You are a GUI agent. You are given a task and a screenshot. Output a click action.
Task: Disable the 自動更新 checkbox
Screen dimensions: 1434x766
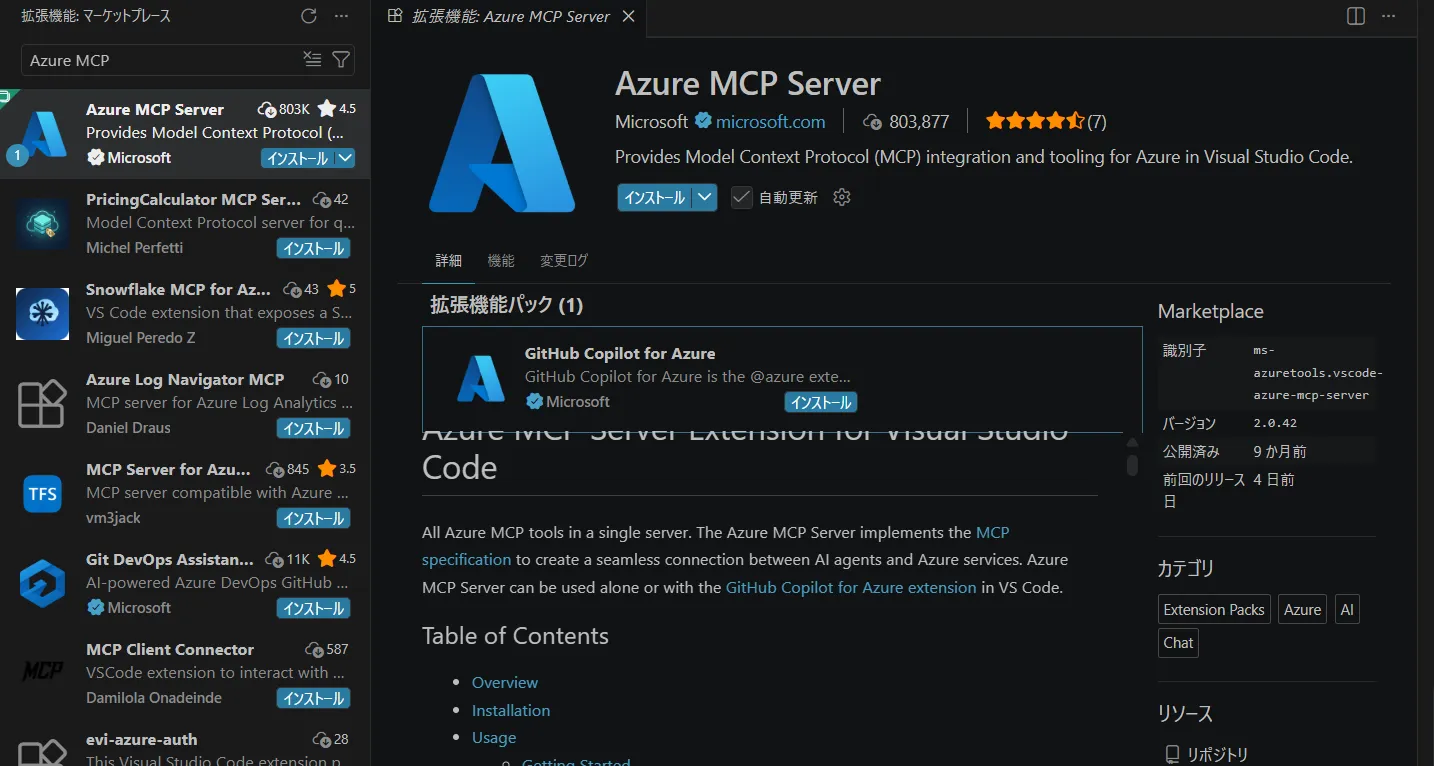tap(741, 197)
